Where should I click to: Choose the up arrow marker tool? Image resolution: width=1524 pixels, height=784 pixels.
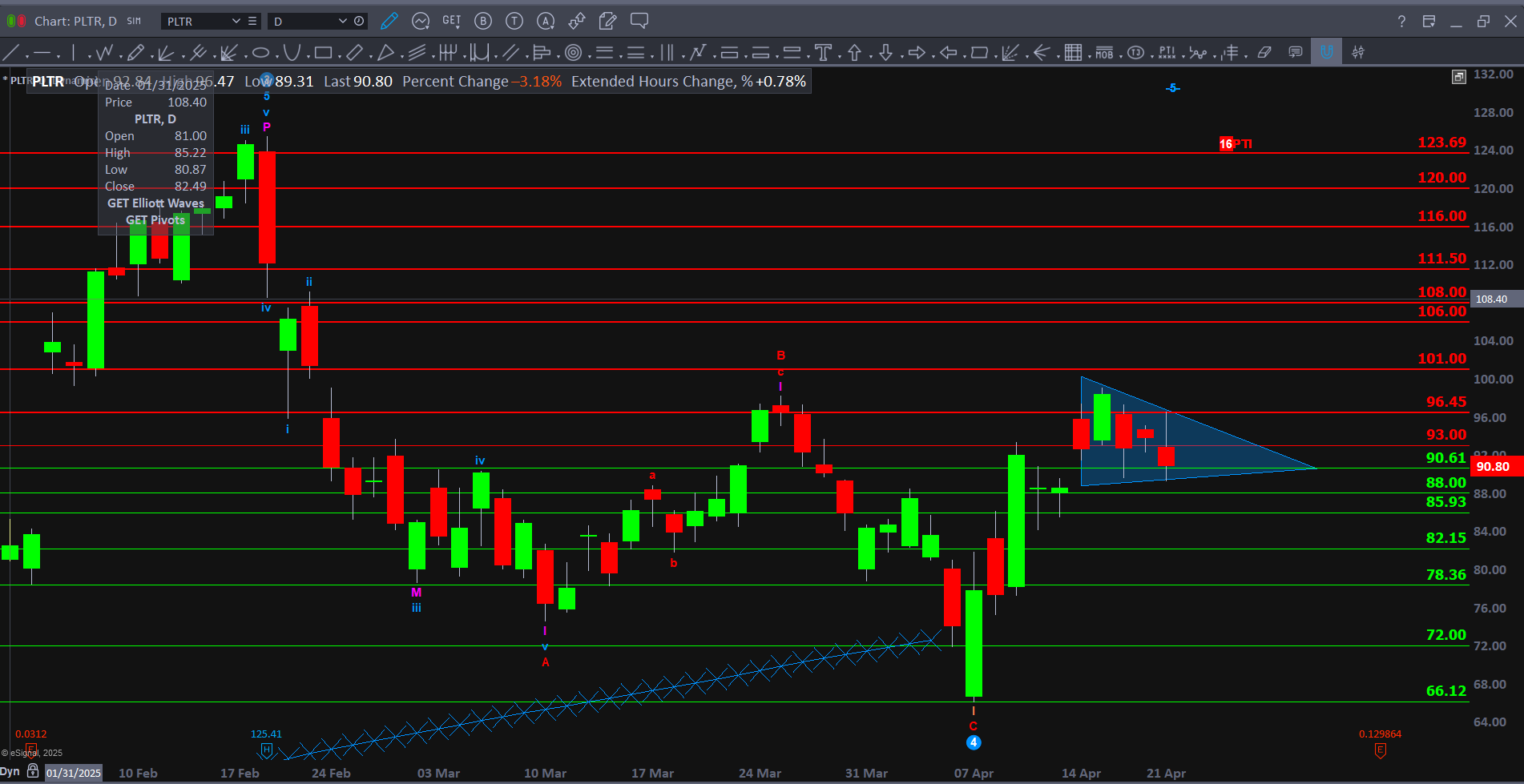854,53
